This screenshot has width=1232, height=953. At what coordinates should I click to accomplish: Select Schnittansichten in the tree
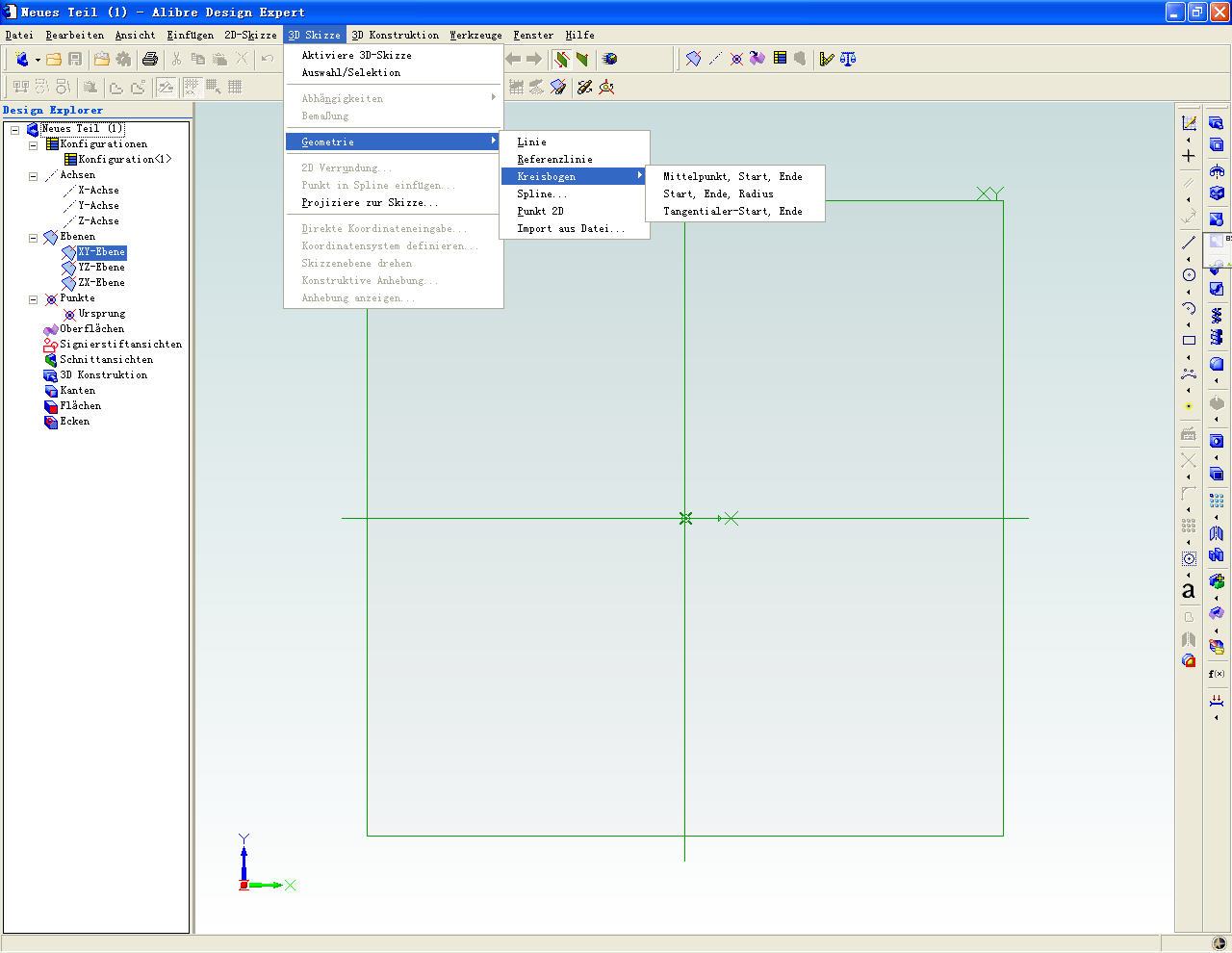coord(107,360)
